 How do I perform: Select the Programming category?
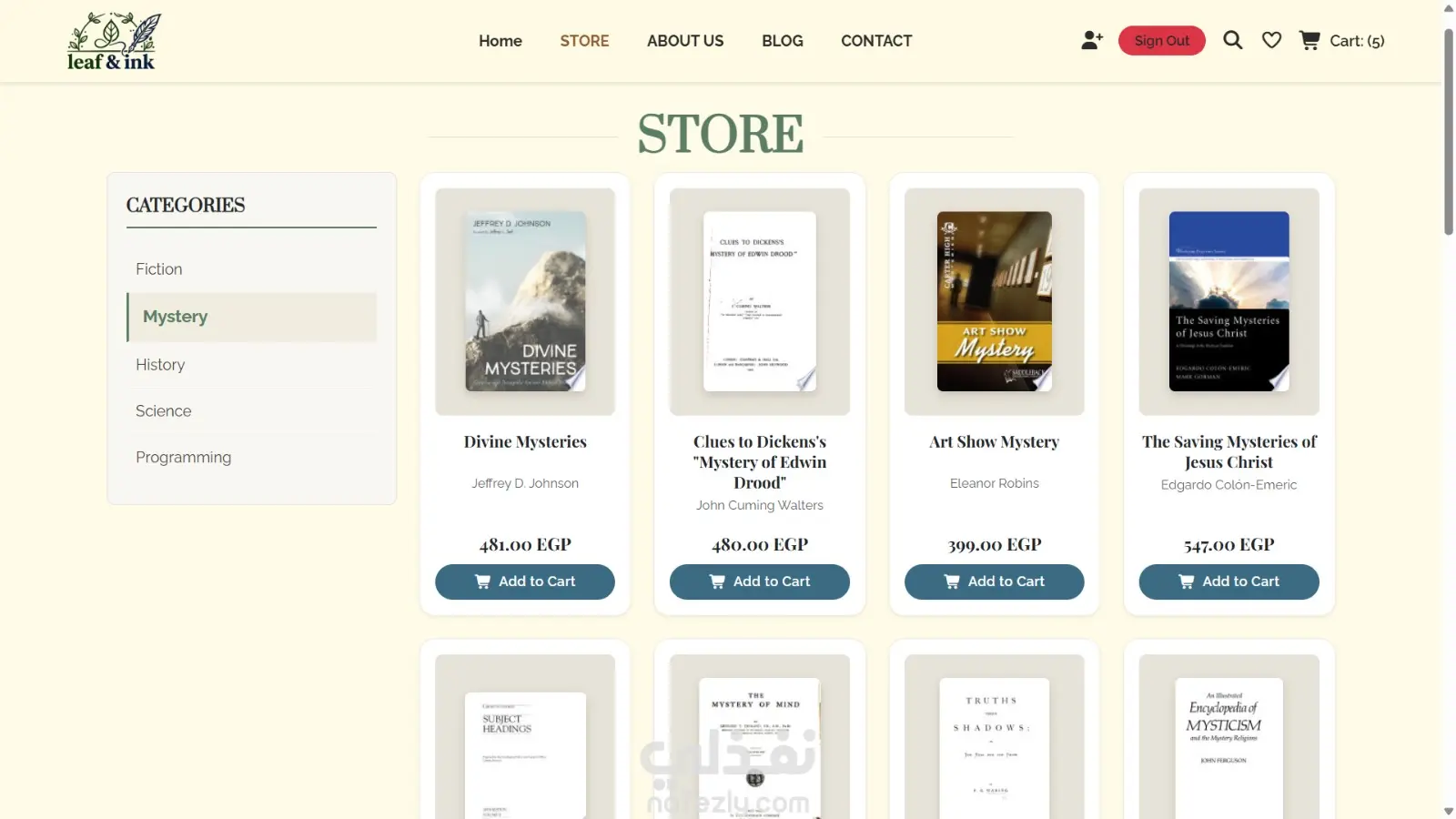251,458
